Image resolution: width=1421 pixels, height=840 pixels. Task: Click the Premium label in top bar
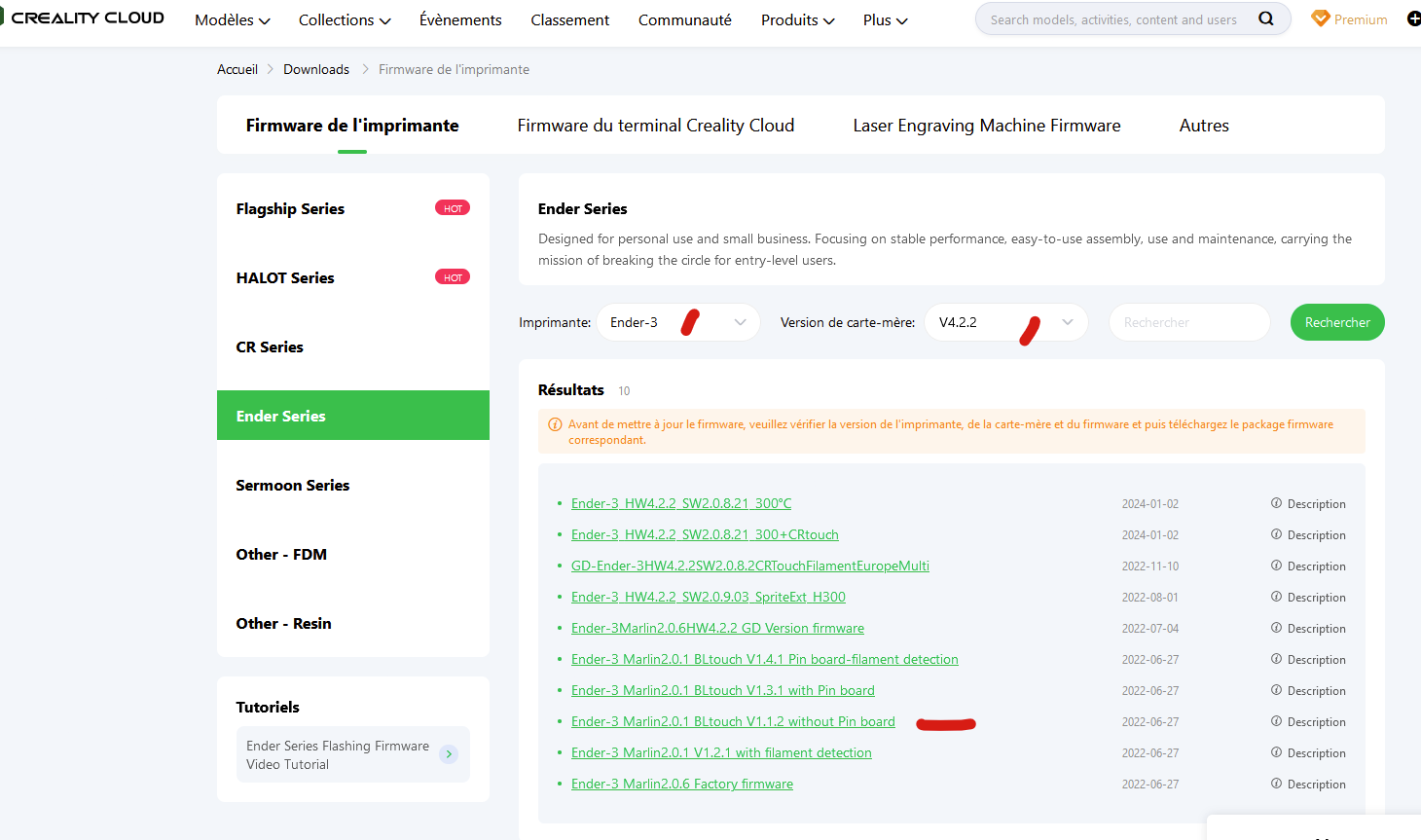(x=1361, y=19)
